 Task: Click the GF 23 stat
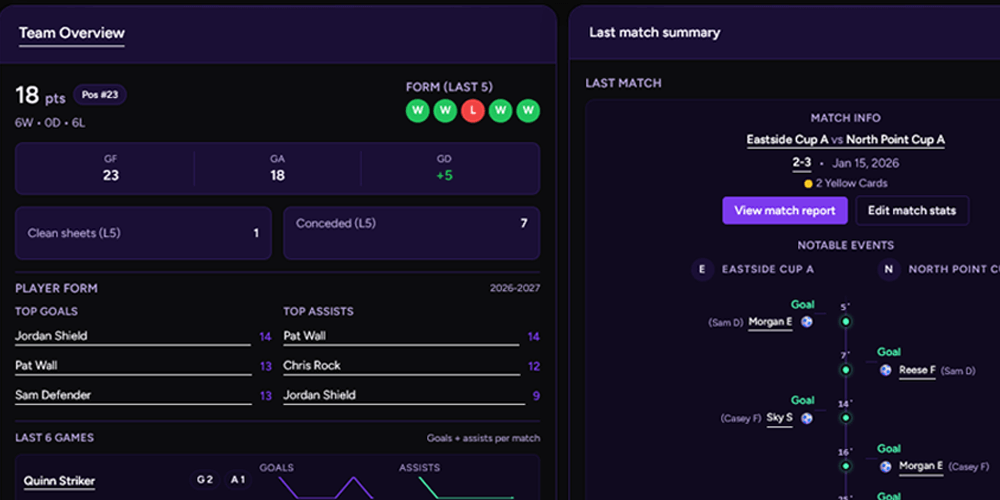[111, 168]
